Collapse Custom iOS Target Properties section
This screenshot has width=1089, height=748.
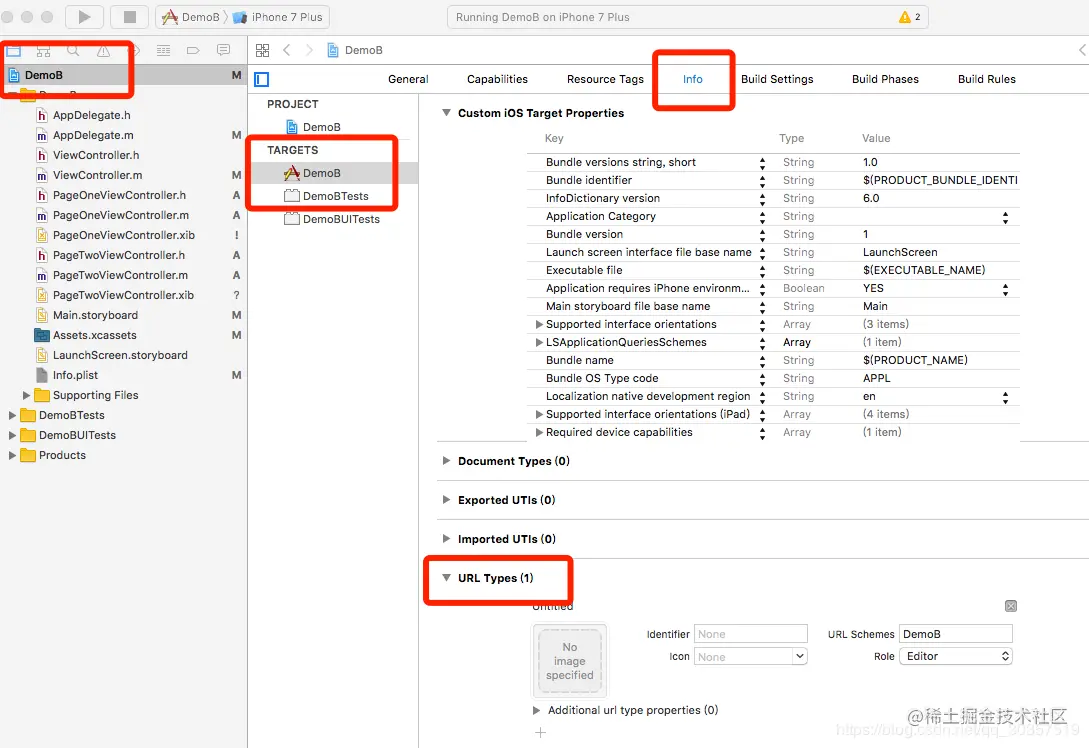click(x=447, y=113)
